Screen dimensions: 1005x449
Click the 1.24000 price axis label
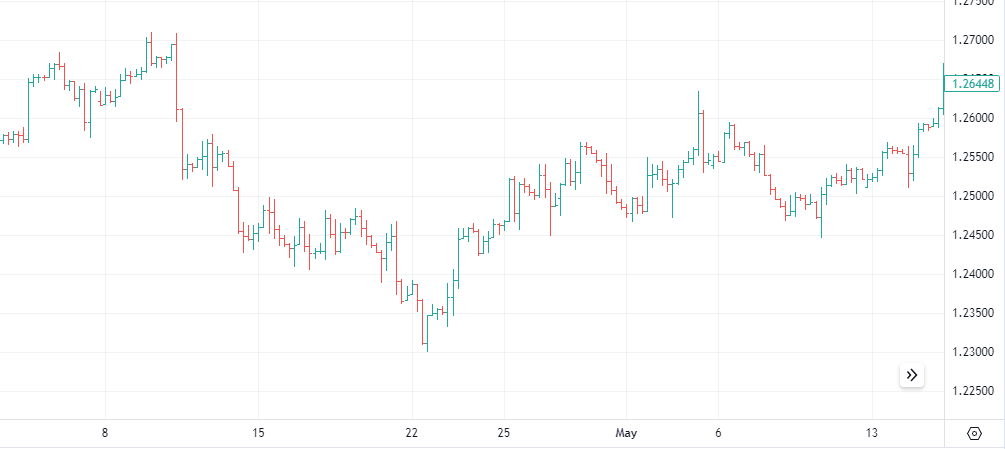[973, 274]
